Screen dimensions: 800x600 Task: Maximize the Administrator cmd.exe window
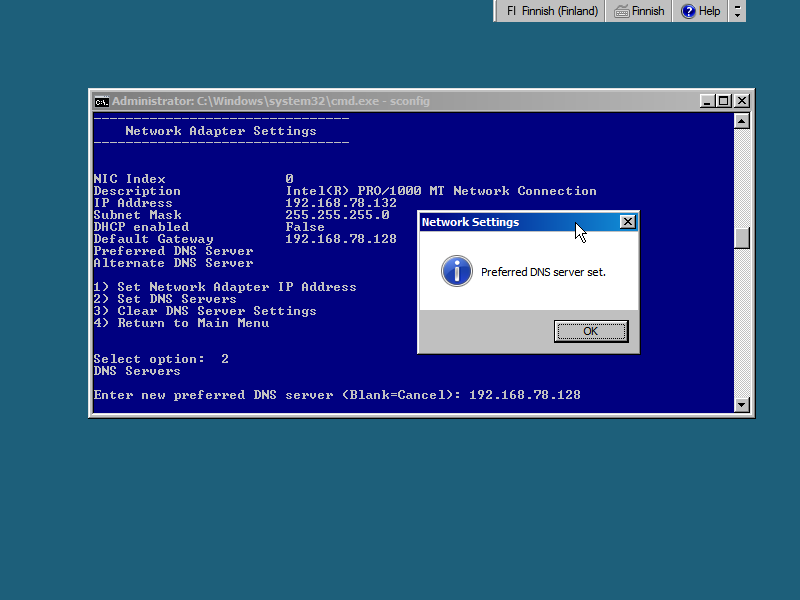[725, 101]
